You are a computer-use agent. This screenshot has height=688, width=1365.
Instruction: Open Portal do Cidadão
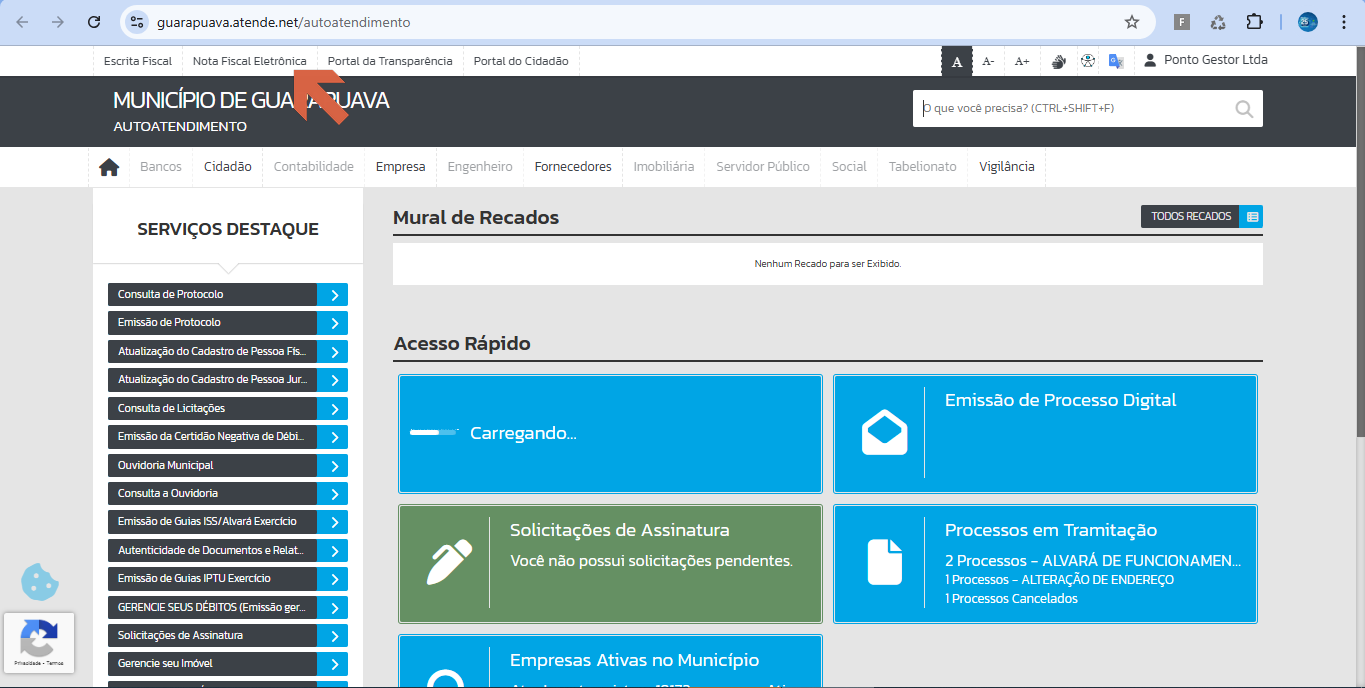521,61
